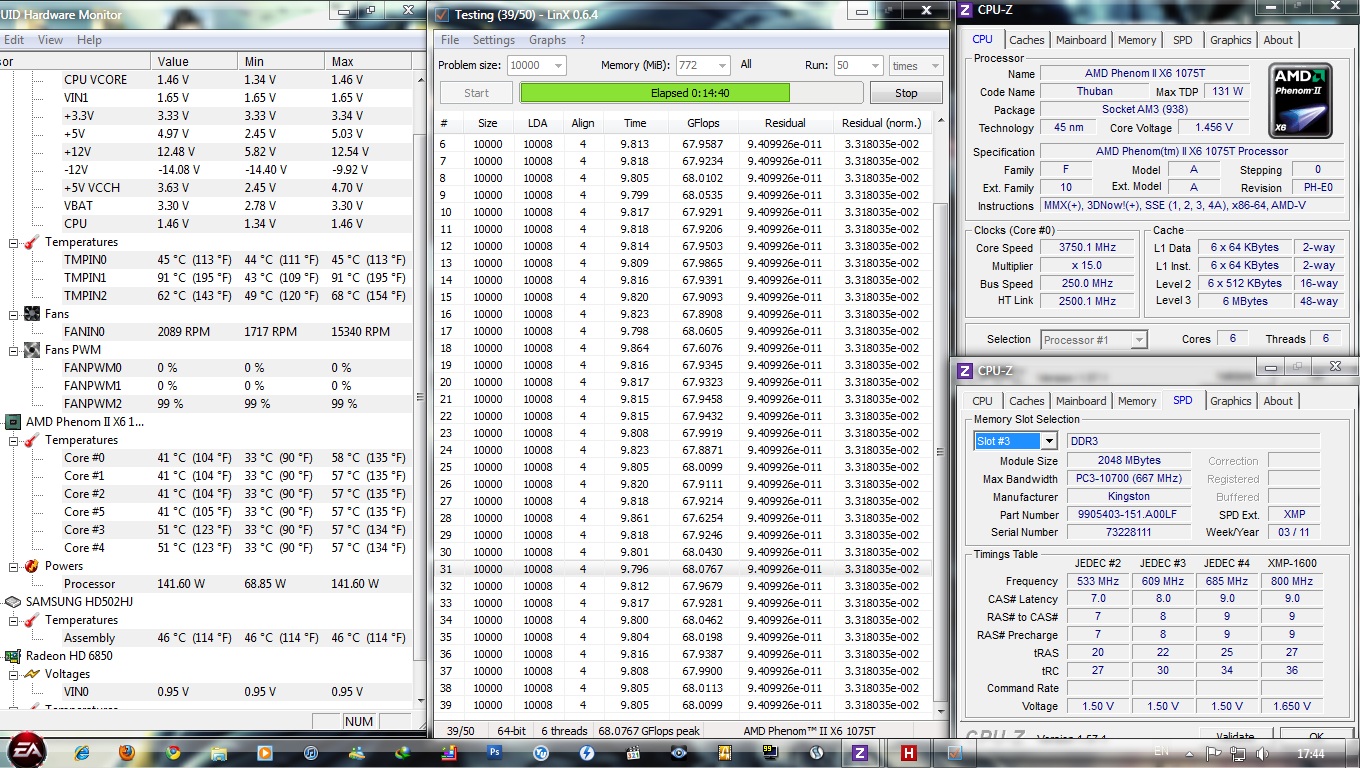This screenshot has width=1360, height=768.
Task: Collapse the Powers tree node
Action: [15, 566]
